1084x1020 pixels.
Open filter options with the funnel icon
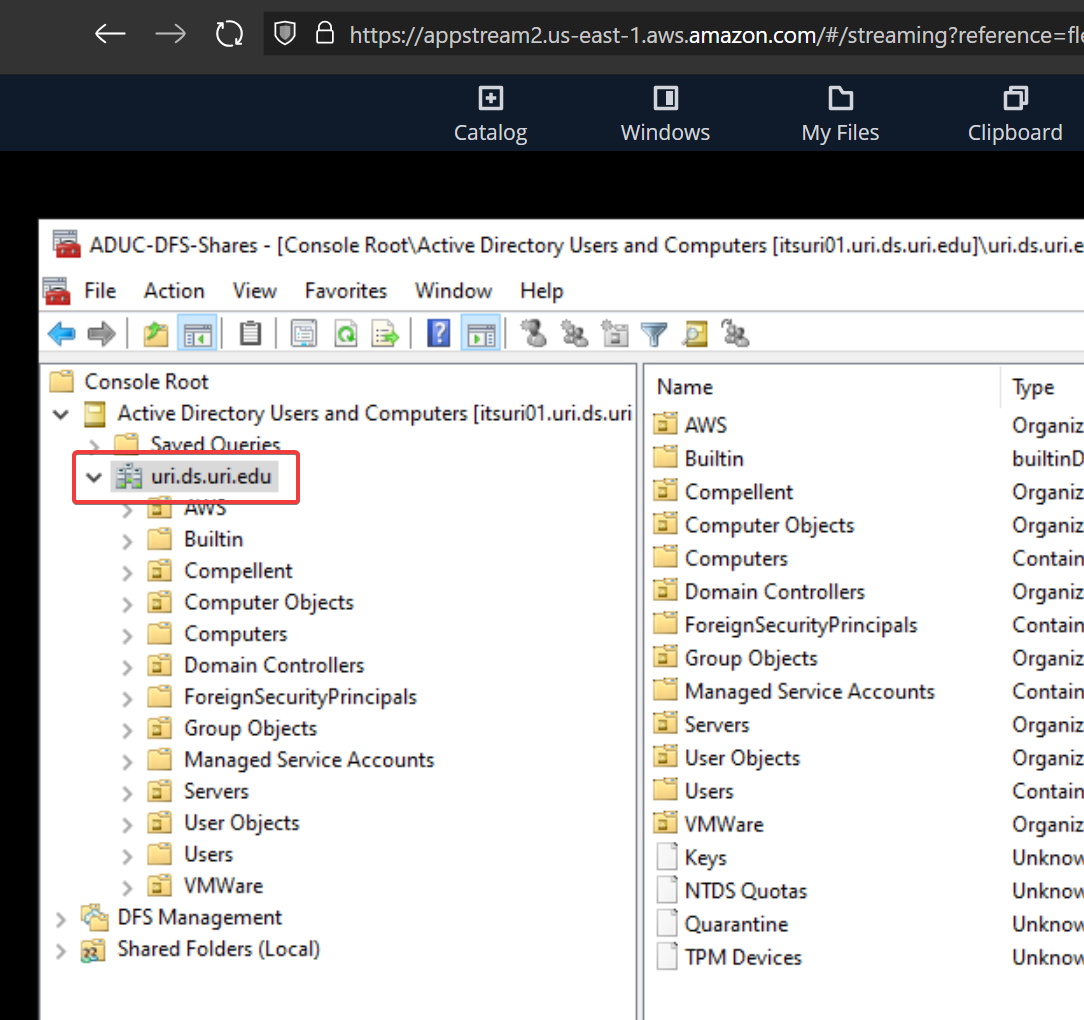pyautogui.click(x=653, y=334)
